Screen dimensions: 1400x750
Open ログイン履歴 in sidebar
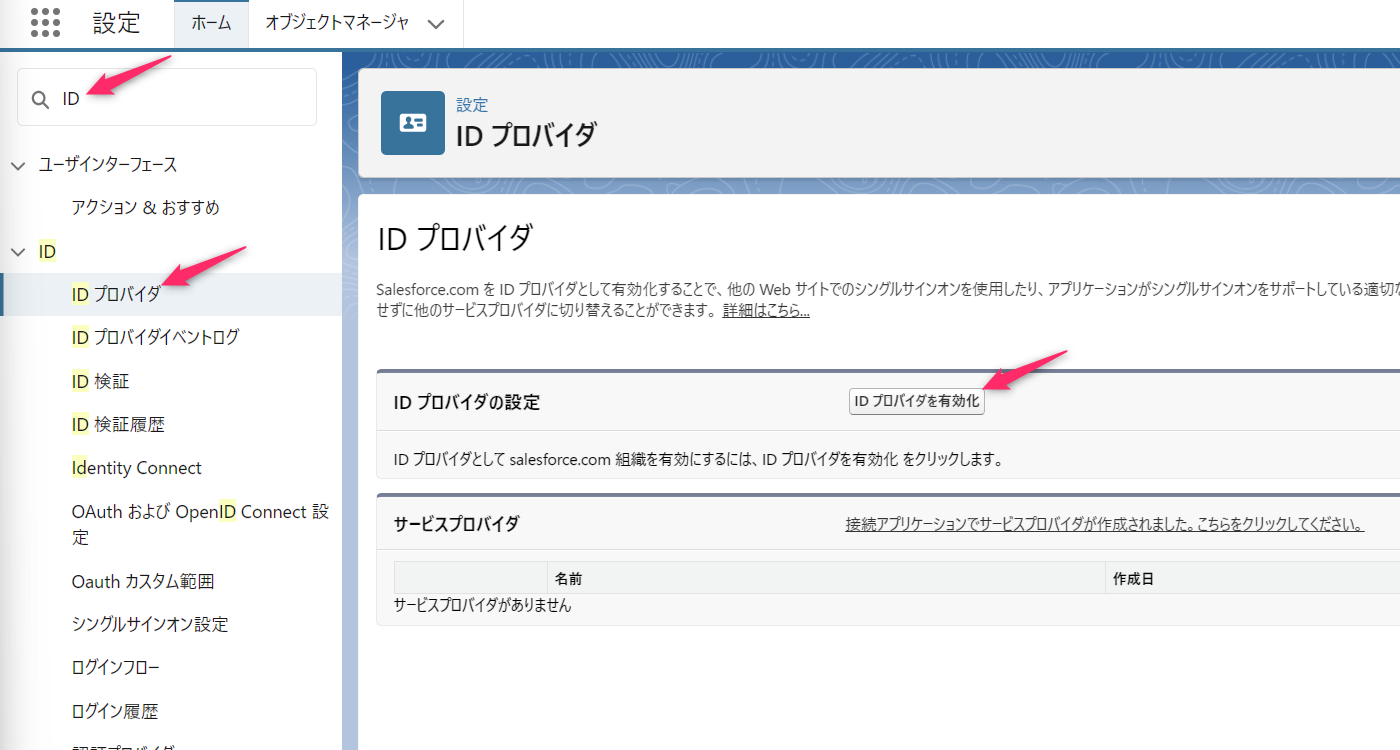pyautogui.click(x=115, y=712)
